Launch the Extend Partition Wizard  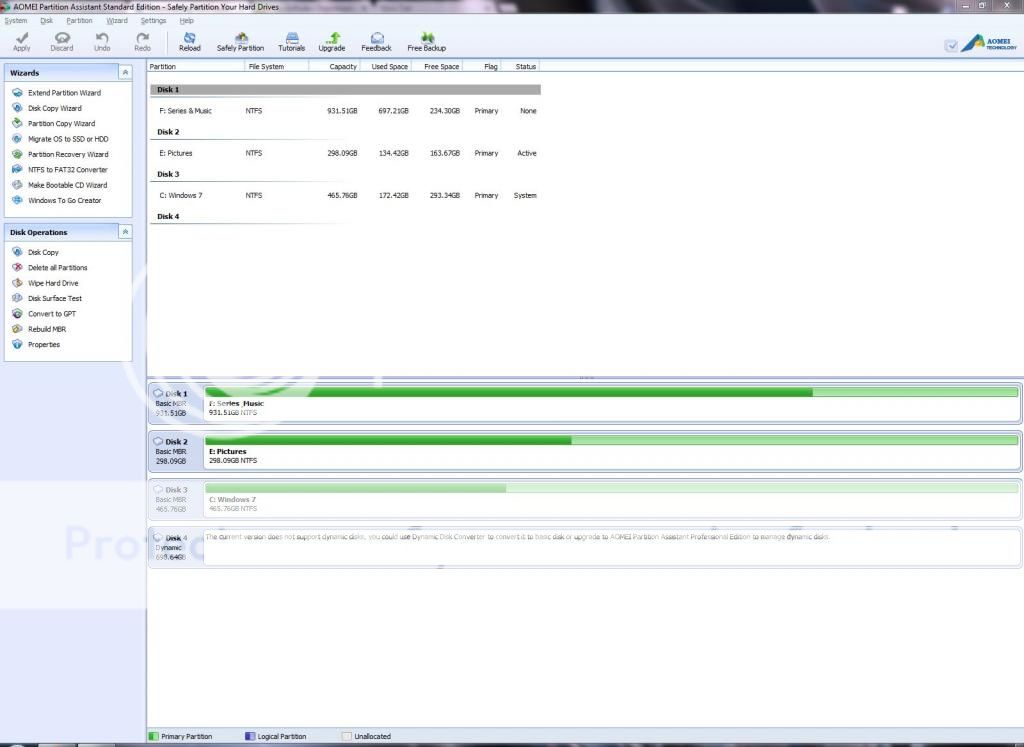[57, 93]
